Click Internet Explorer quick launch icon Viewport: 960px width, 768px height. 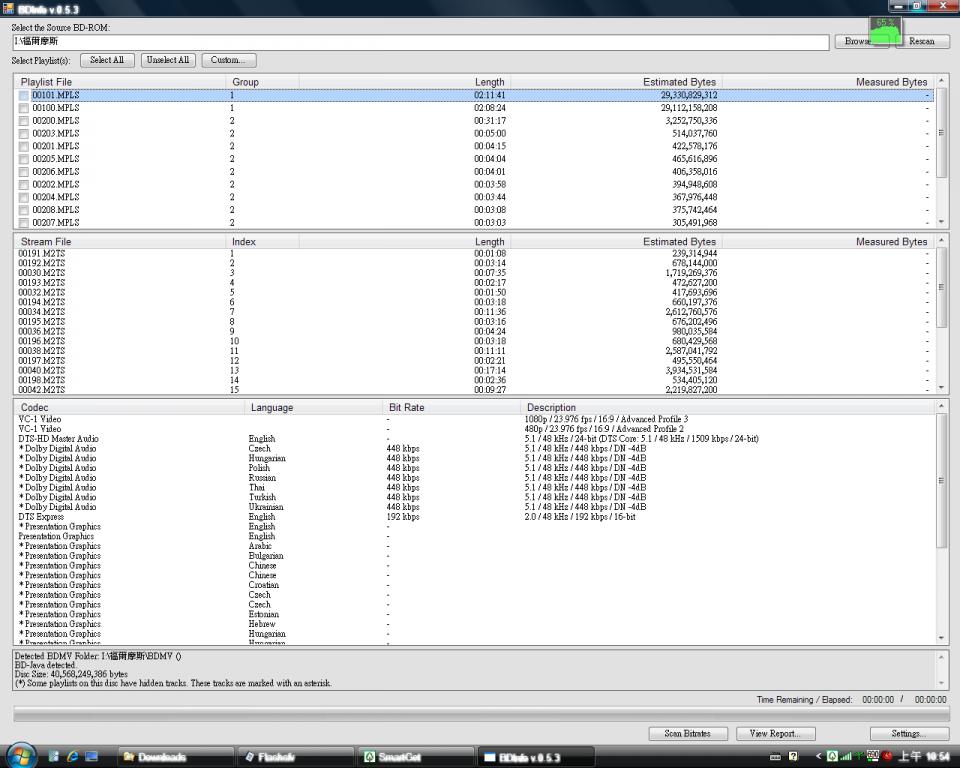click(73, 756)
